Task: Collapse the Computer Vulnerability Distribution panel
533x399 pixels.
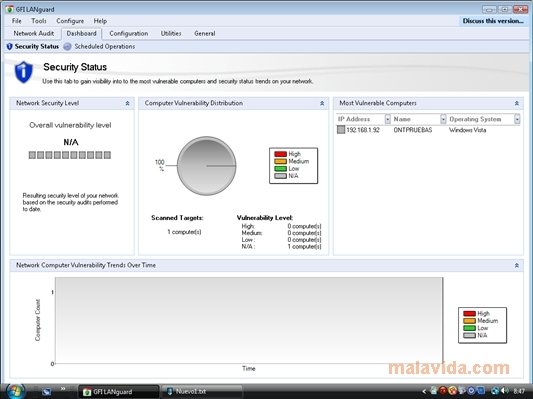Action: [322, 103]
